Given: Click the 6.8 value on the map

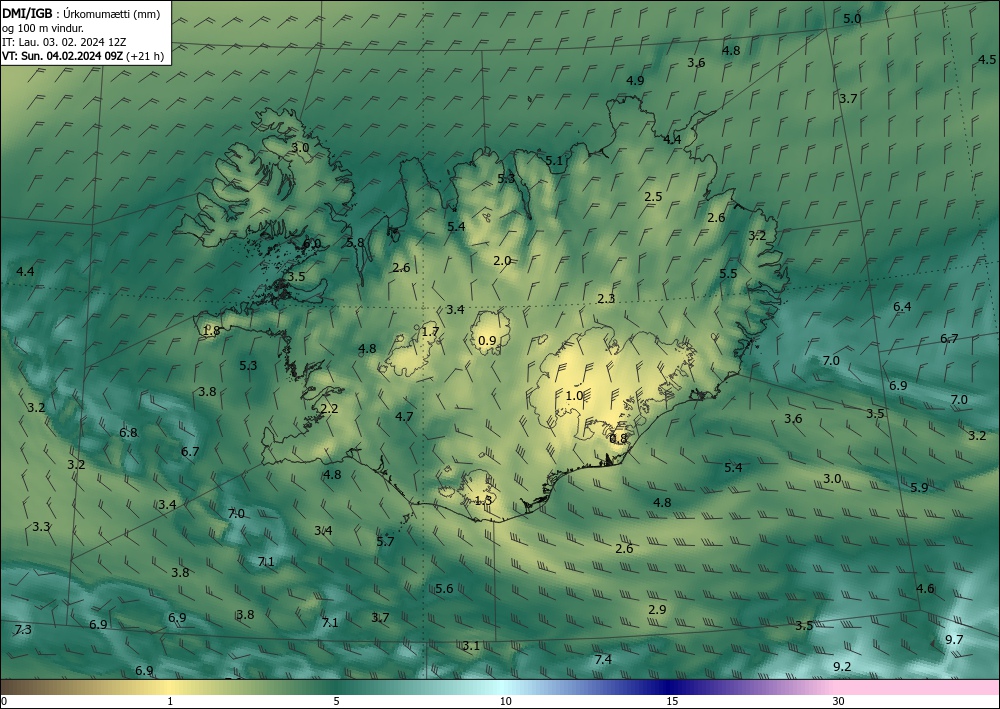Looking at the screenshot, I should (x=128, y=432).
